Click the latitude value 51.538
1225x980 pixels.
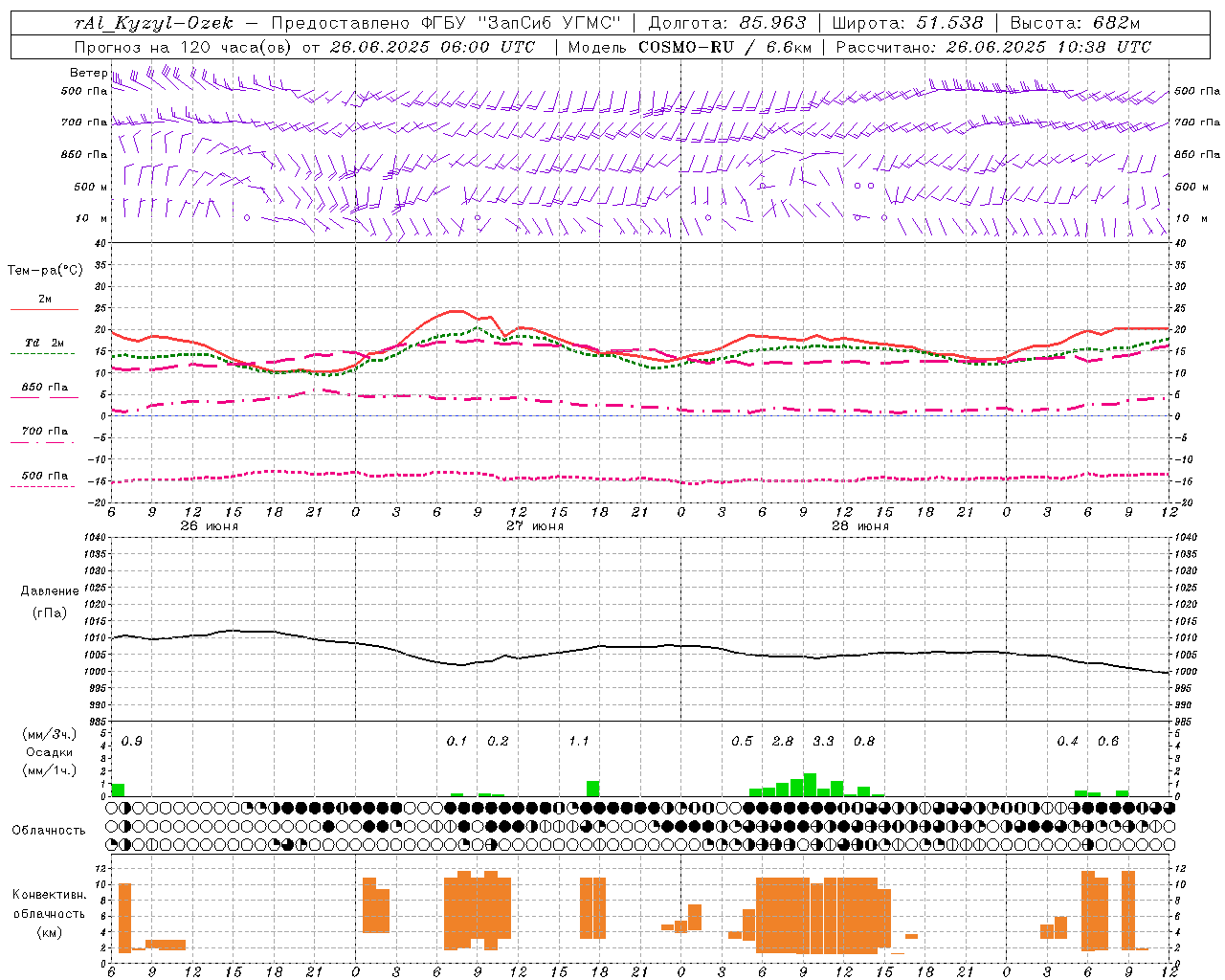[x=949, y=23]
